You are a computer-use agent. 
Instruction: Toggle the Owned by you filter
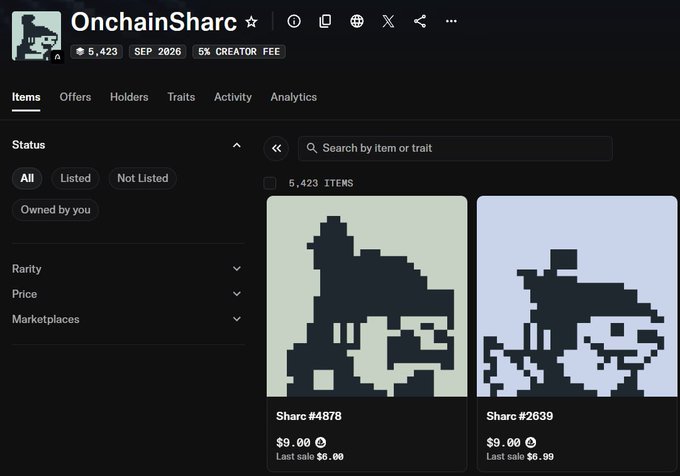pyautogui.click(x=56, y=210)
